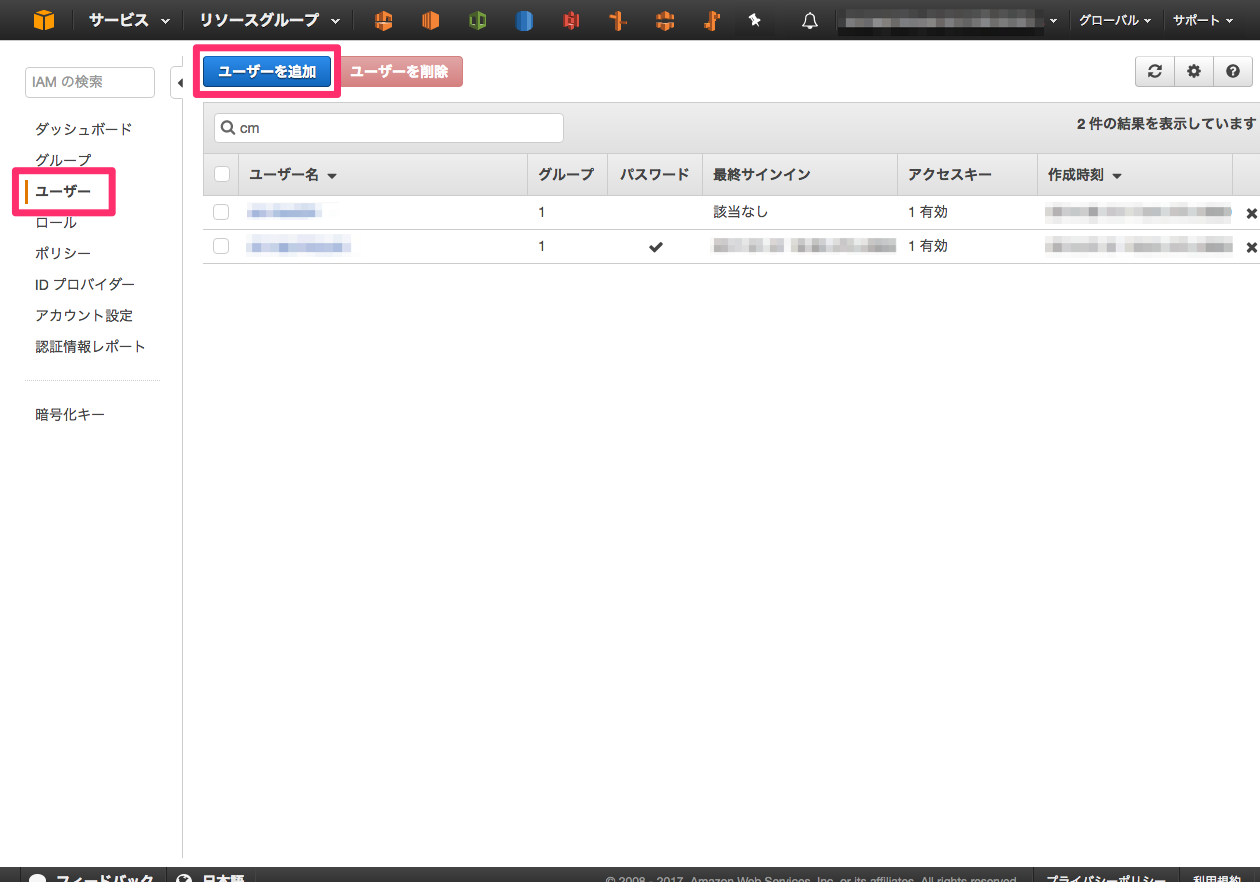This screenshot has height=882, width=1260.
Task: Click the ユーザーを追加 button
Action: 267,71
